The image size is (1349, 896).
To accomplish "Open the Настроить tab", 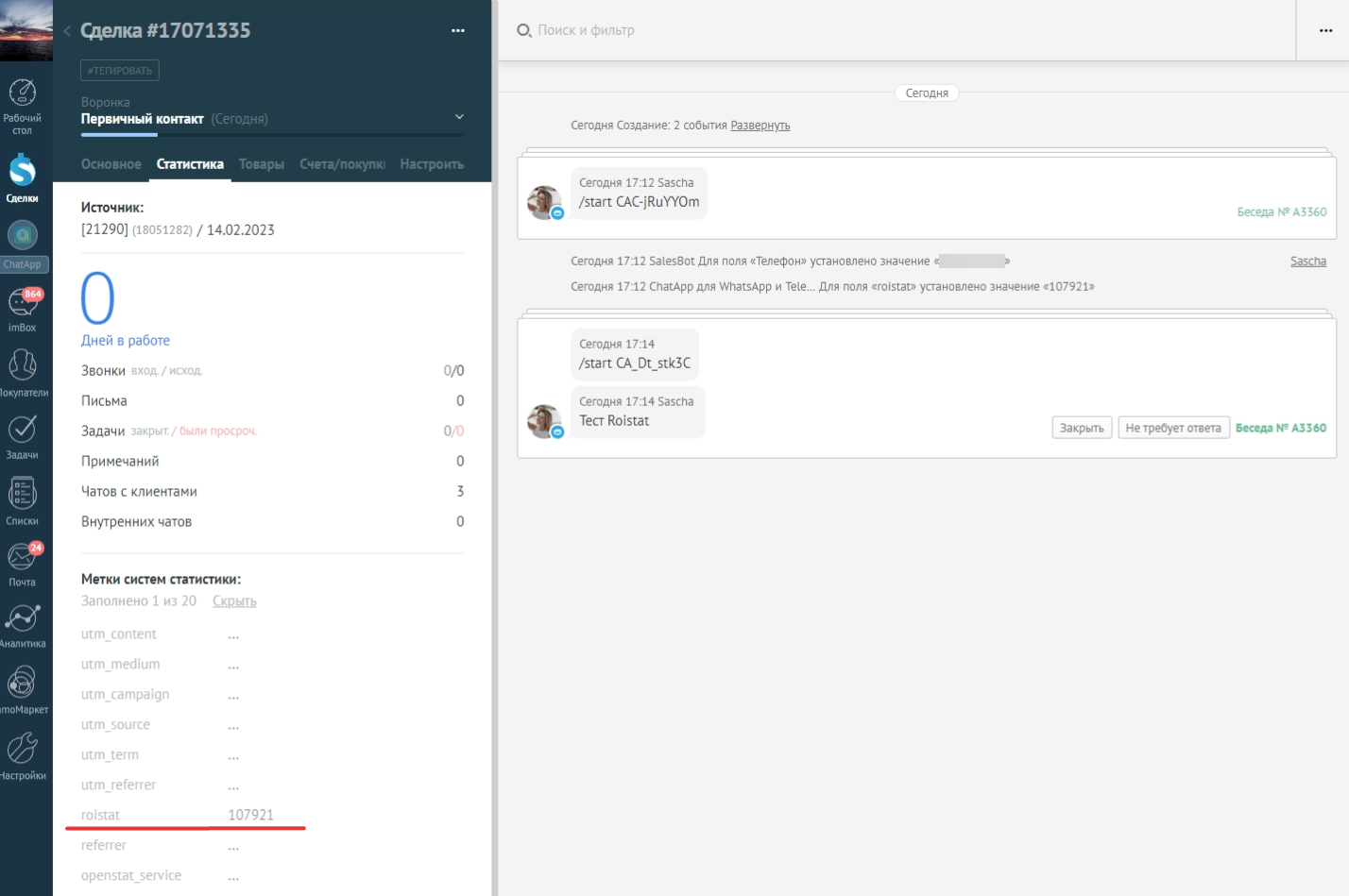I will coord(432,164).
